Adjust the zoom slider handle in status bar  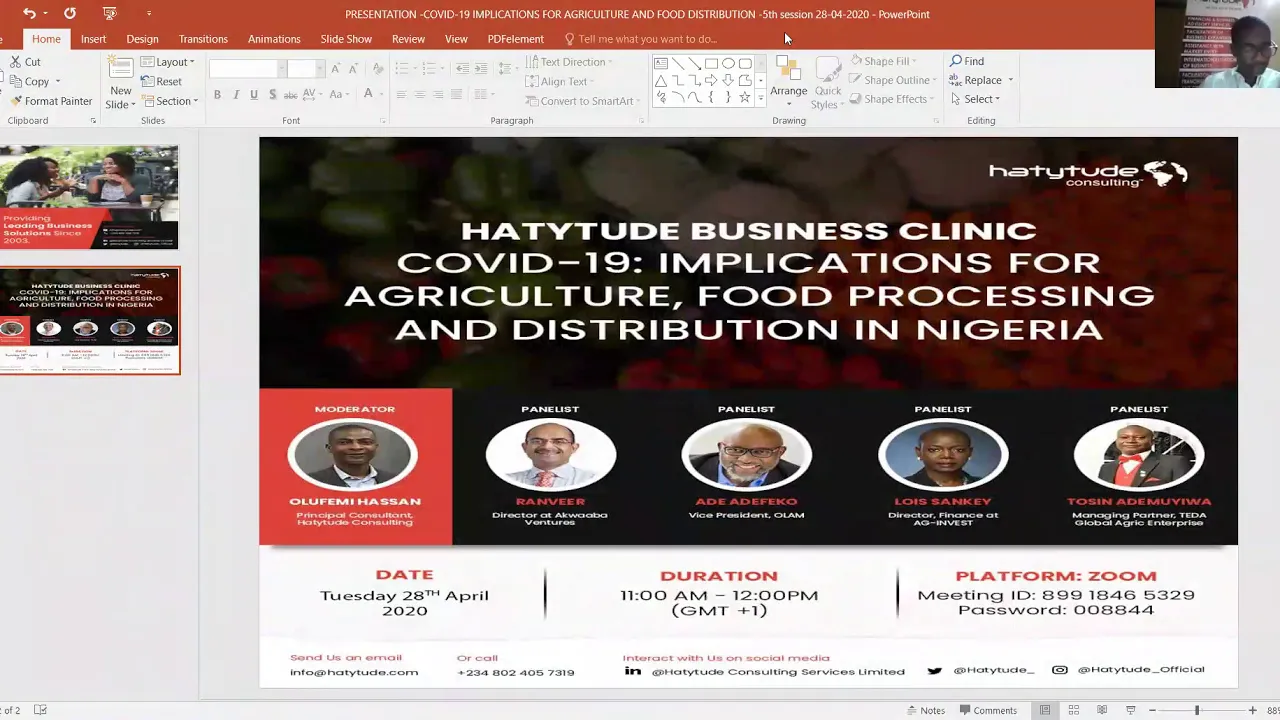[x=1196, y=710]
